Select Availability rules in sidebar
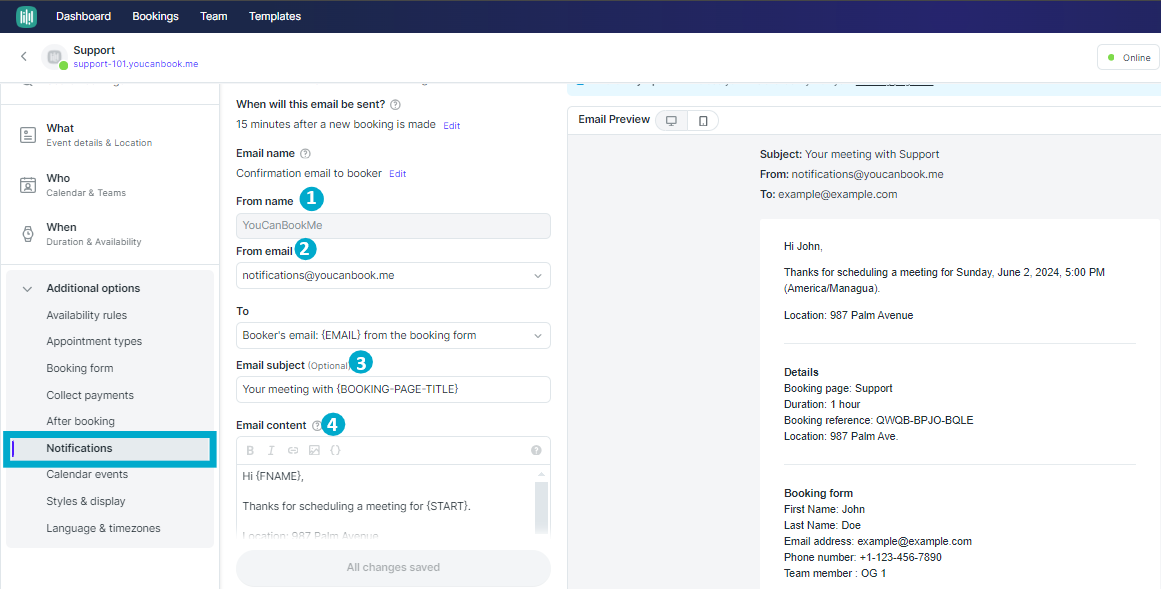This screenshot has width=1161, height=589. pyautogui.click(x=87, y=315)
